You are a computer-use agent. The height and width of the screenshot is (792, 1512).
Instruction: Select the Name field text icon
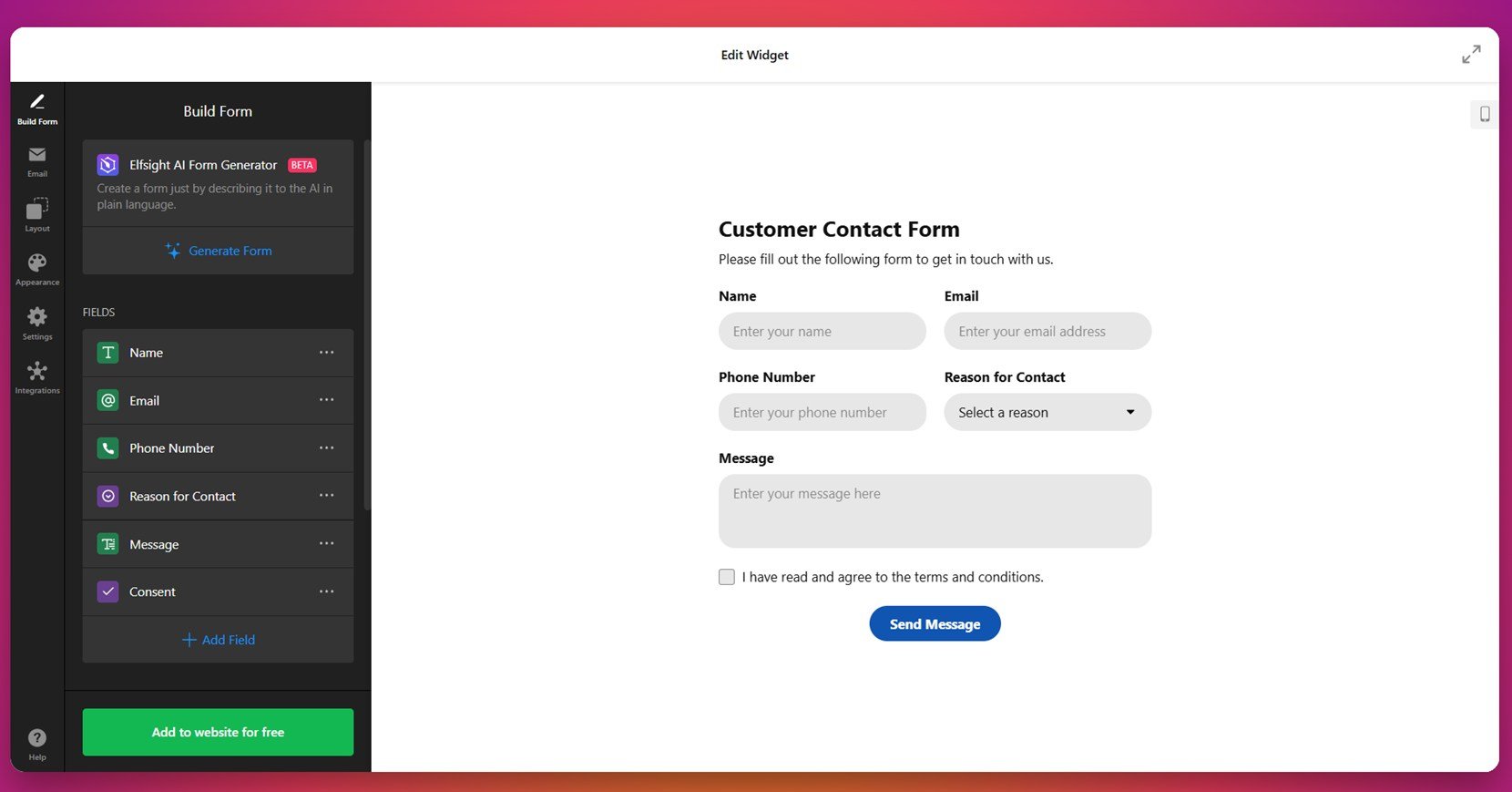[107, 353]
